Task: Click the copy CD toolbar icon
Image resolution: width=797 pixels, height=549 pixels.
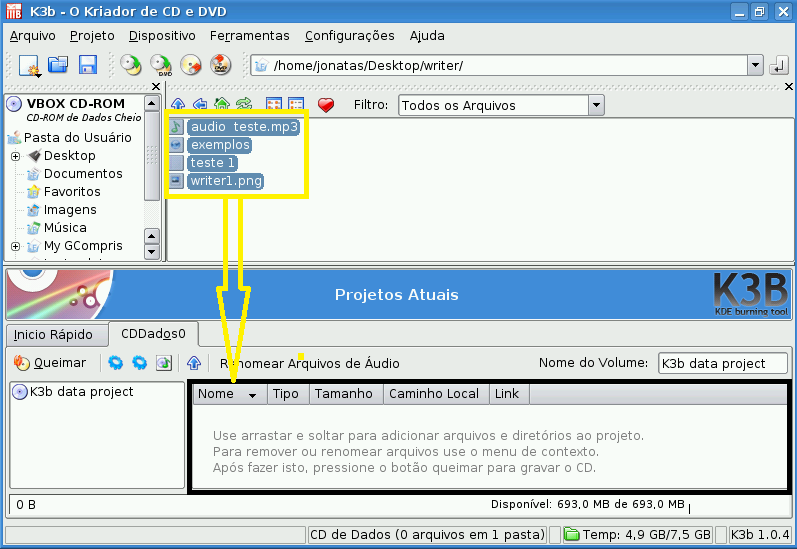Action: (131, 65)
